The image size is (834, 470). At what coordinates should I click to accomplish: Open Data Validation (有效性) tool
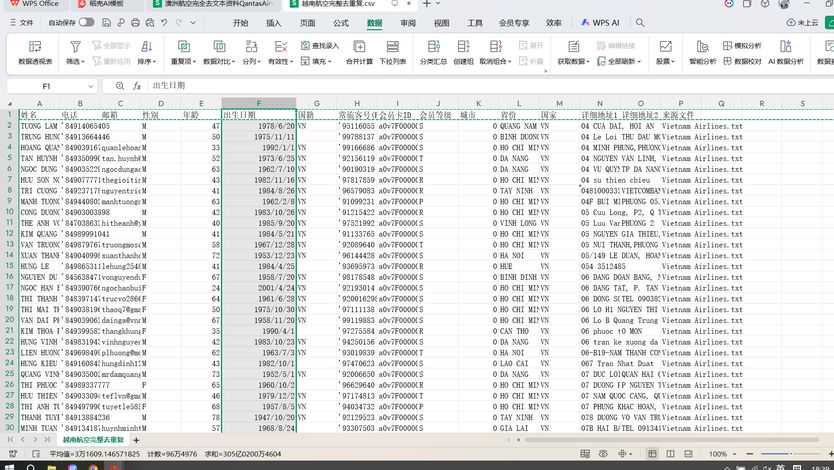pos(280,53)
